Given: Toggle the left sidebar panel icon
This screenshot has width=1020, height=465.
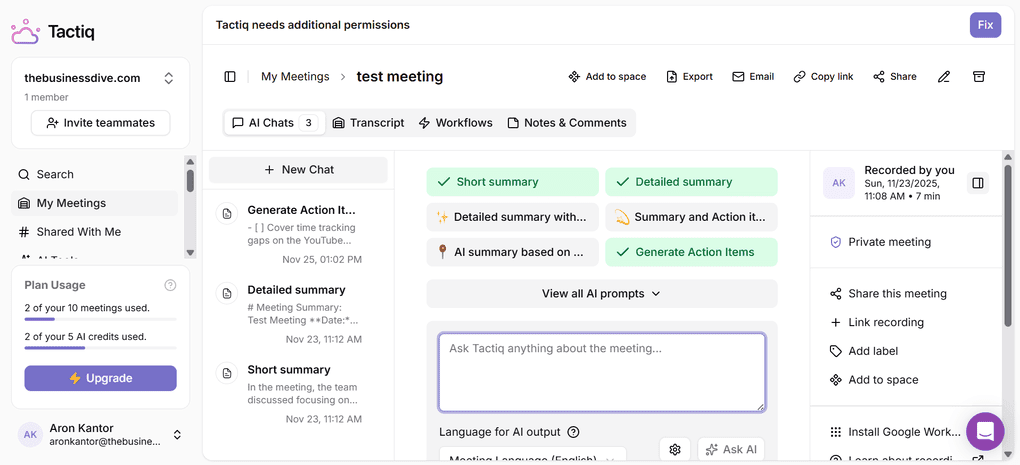Looking at the screenshot, I should tap(230, 77).
